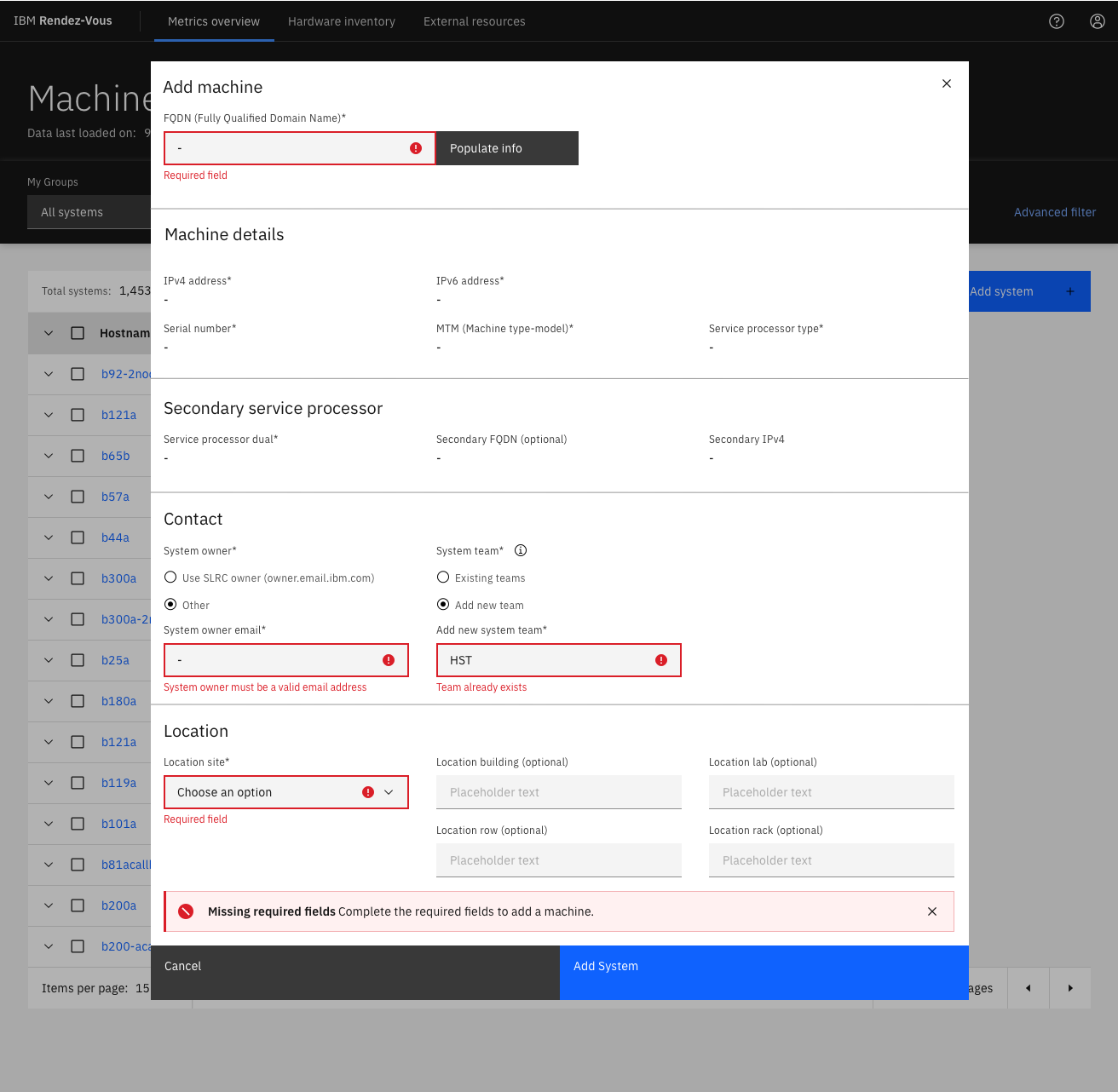Expand the b119a table row

[49, 783]
